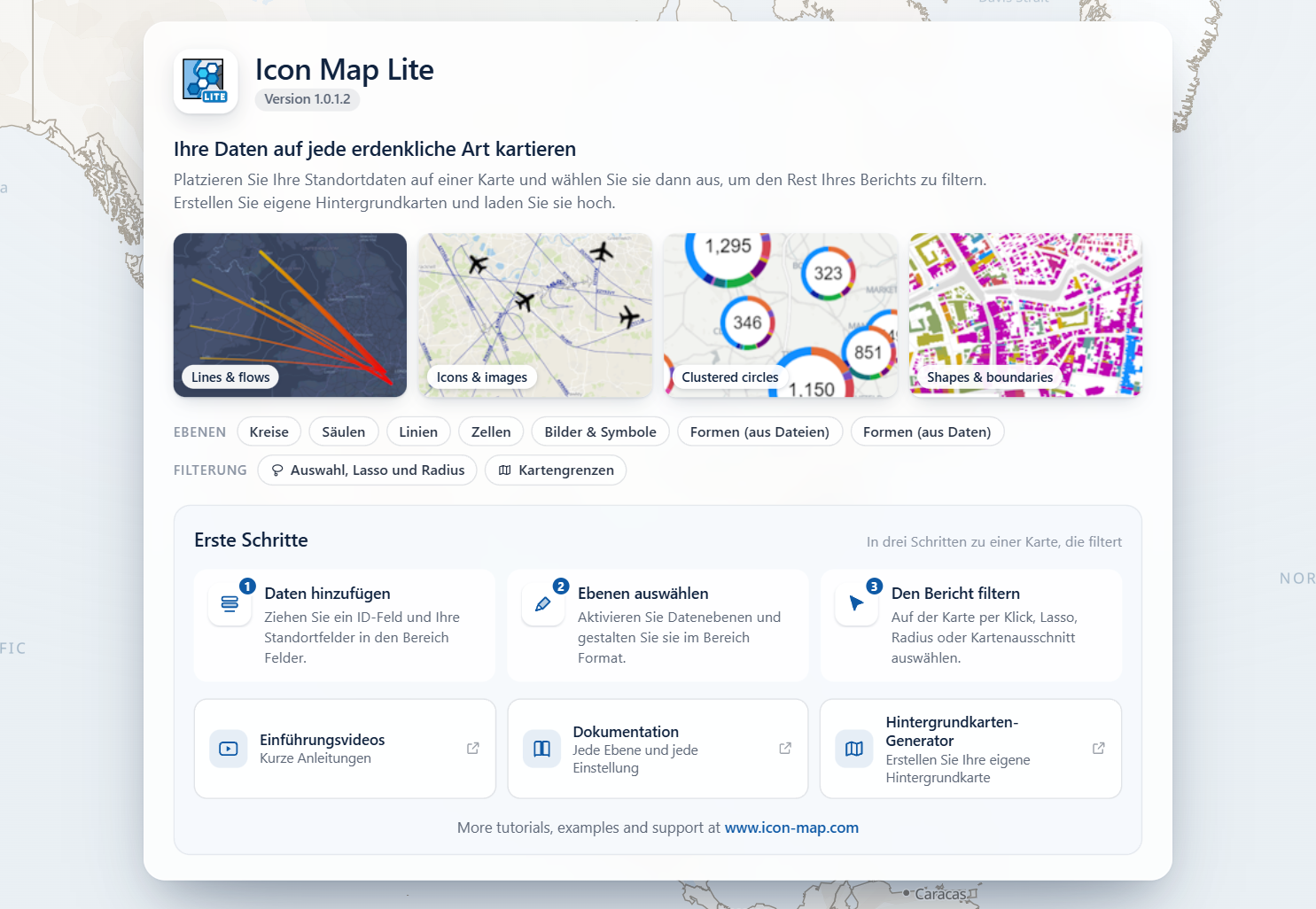Select the Zellen layer chip
The width and height of the screenshot is (1316, 909).
491,431
